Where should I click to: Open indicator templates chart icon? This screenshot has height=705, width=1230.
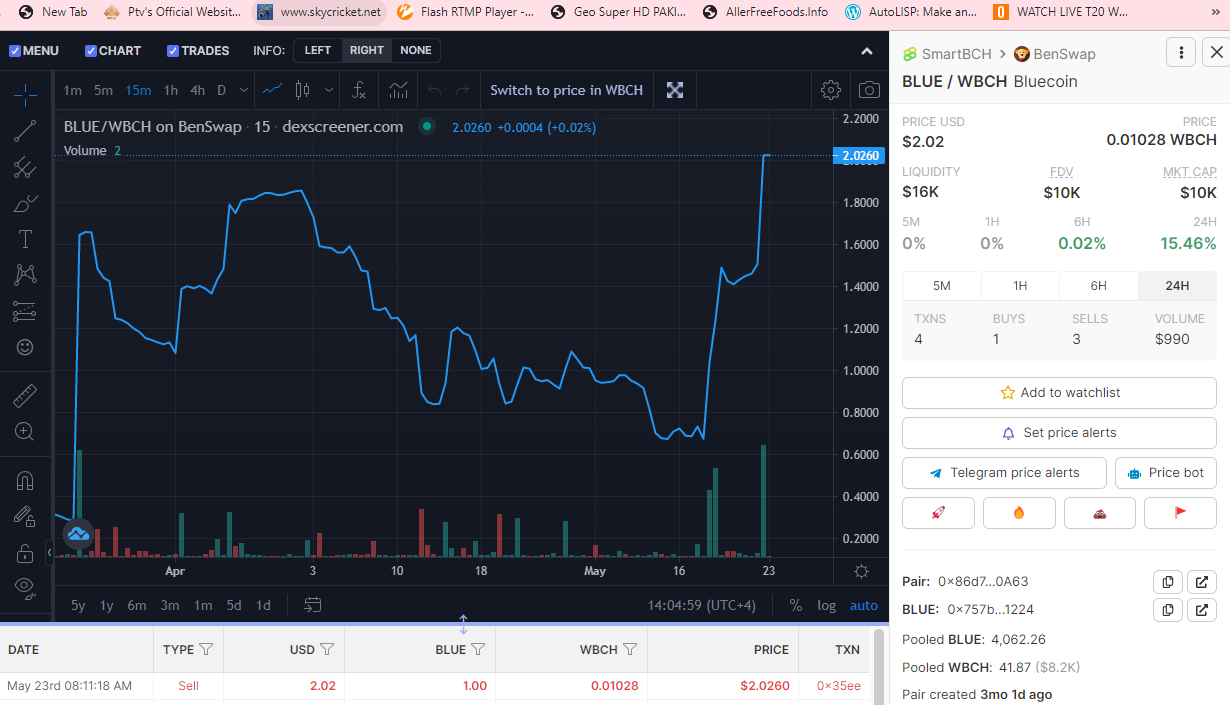[398, 90]
